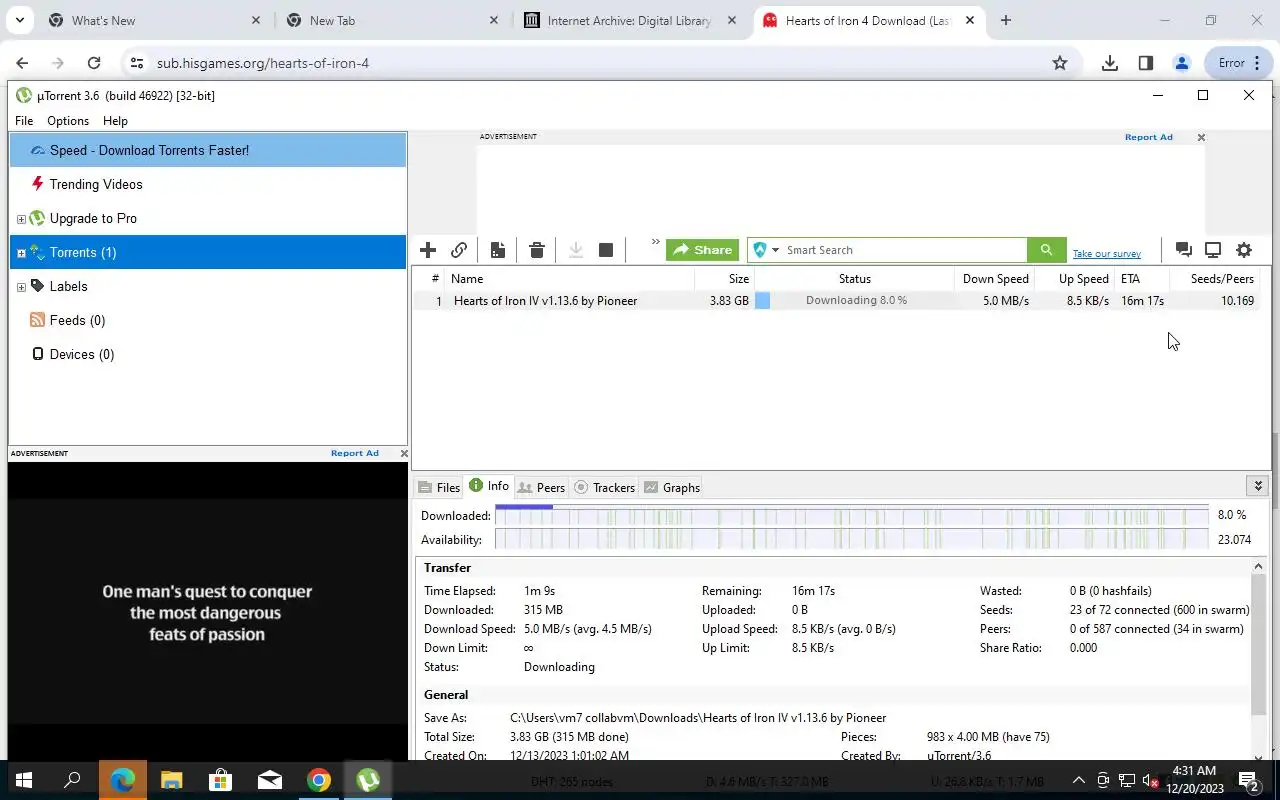Viewport: 1280px width, 800px height.
Task: Open remote monitor icon in toolbar
Action: tap(1213, 250)
